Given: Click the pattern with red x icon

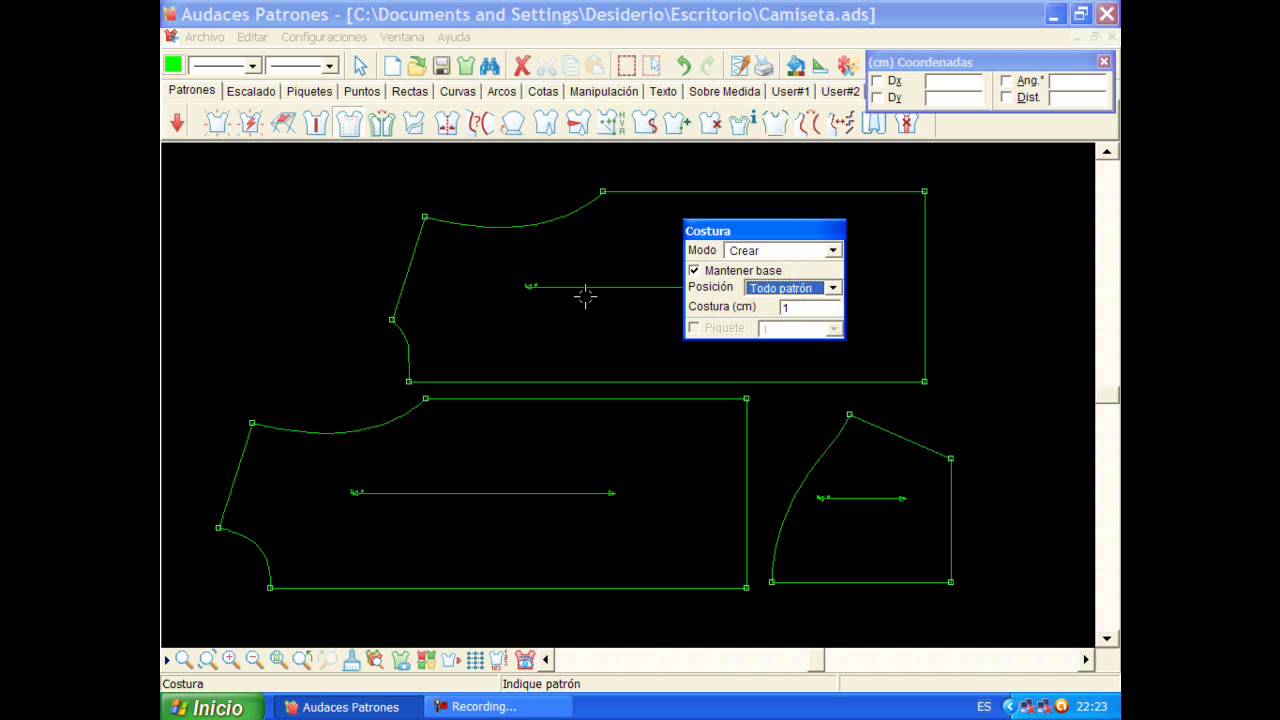Looking at the screenshot, I should pos(711,123).
